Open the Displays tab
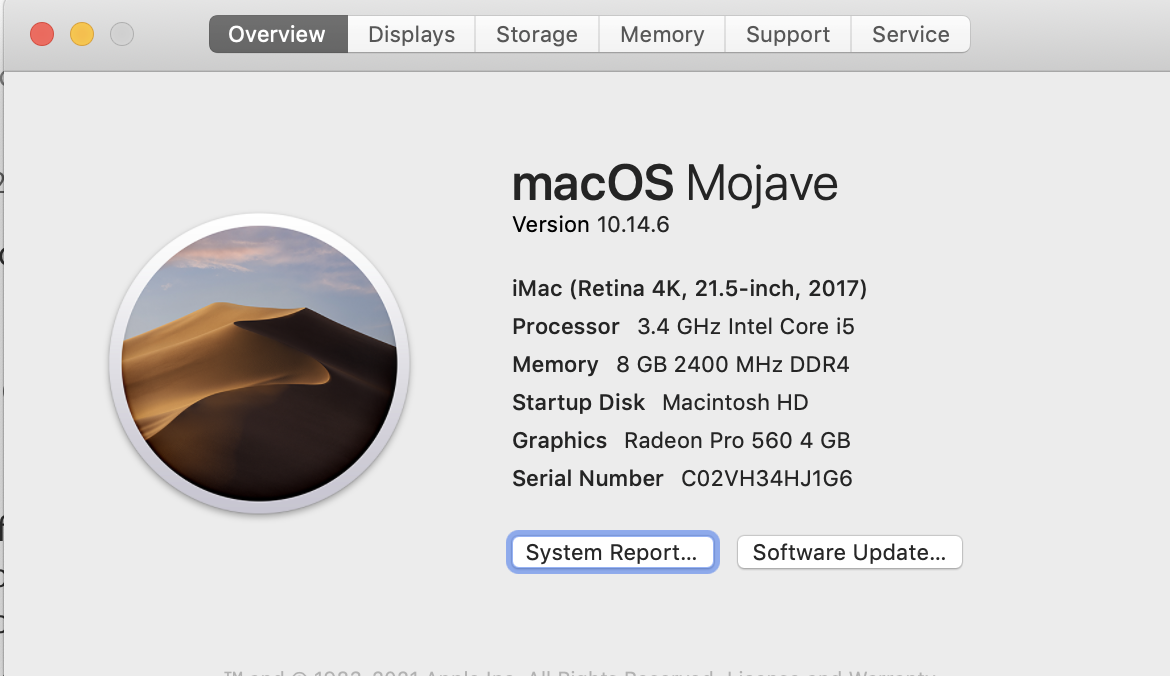This screenshot has height=676, width=1170. pyautogui.click(x=411, y=35)
